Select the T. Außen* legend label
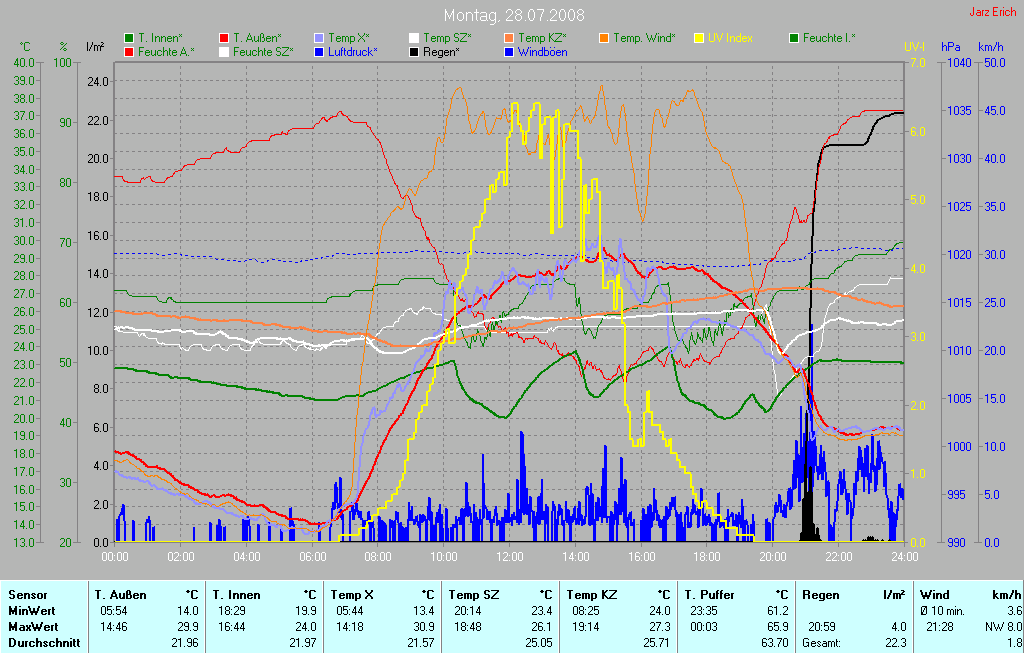 pyautogui.click(x=257, y=39)
